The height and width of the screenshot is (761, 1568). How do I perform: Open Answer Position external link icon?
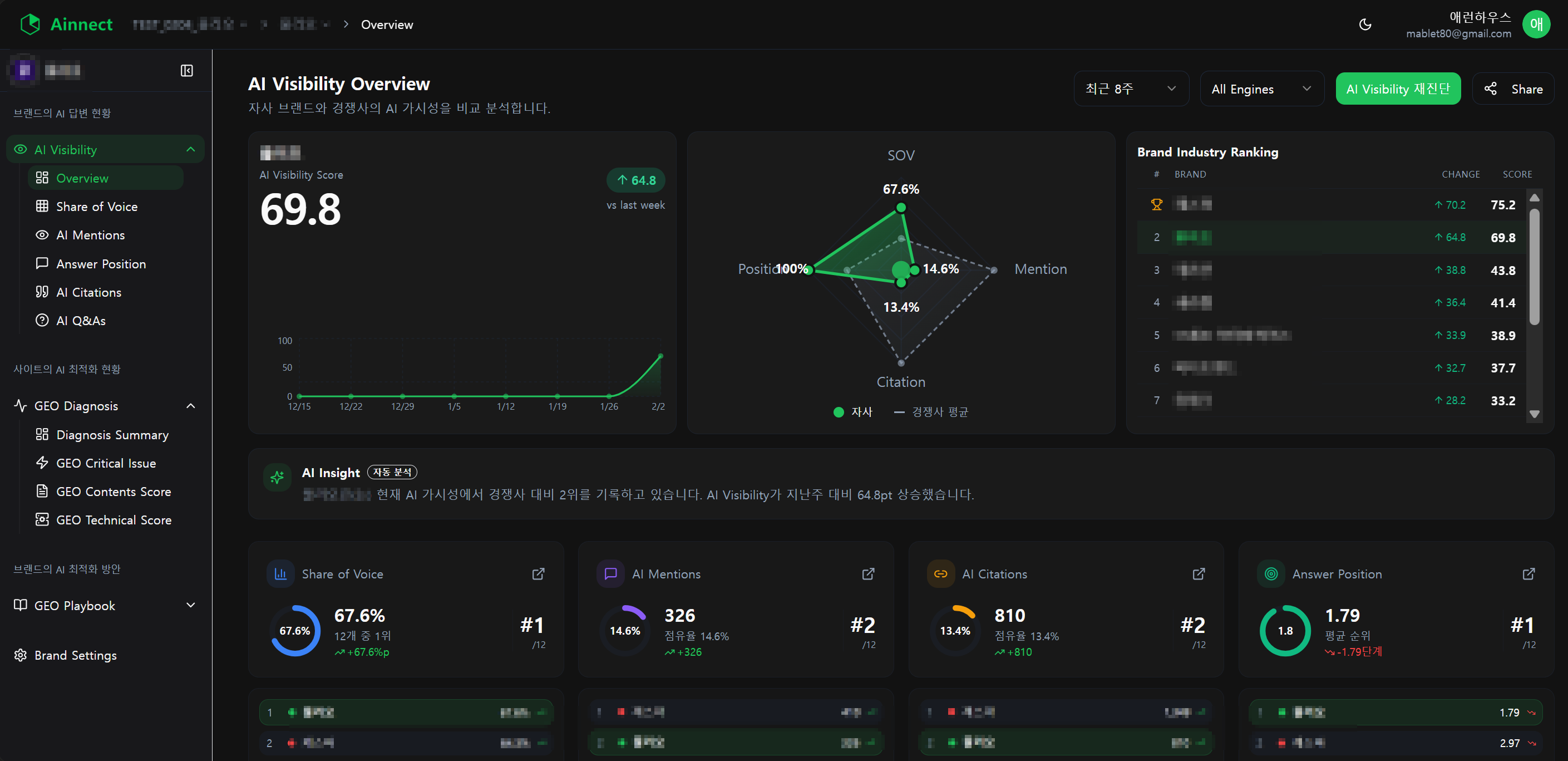coord(1529,573)
